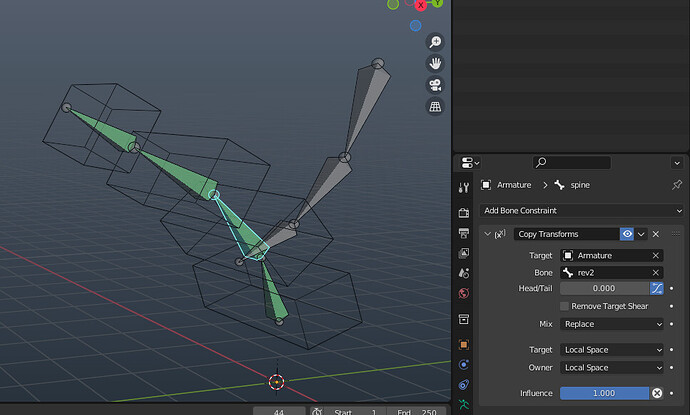The image size is (690, 415).
Task: Animate Remove Target Shear property dot
Action: pyautogui.click(x=672, y=306)
